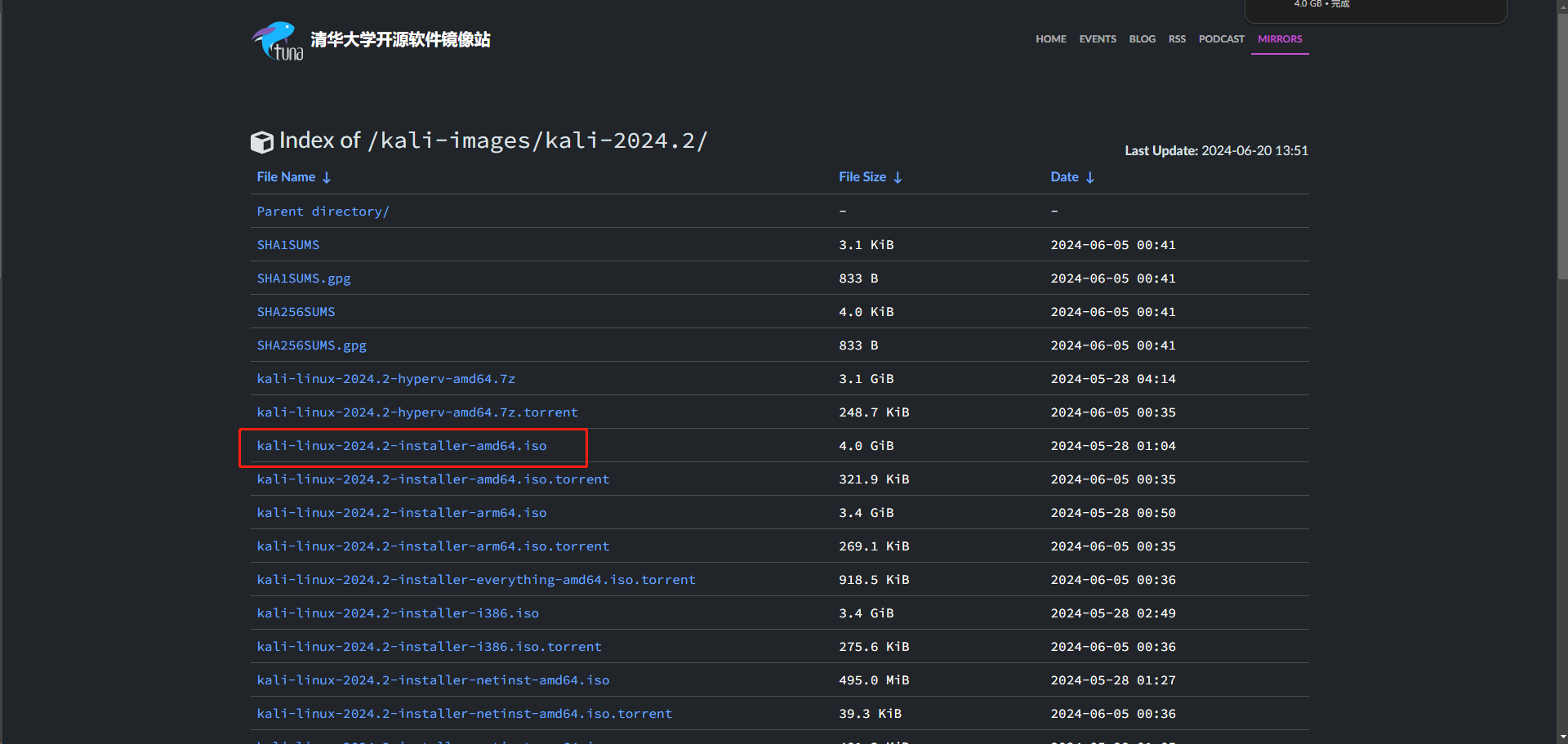Image resolution: width=1568 pixels, height=744 pixels.
Task: Download the installer-everything-amd64.iso.torrent file
Action: click(476, 580)
